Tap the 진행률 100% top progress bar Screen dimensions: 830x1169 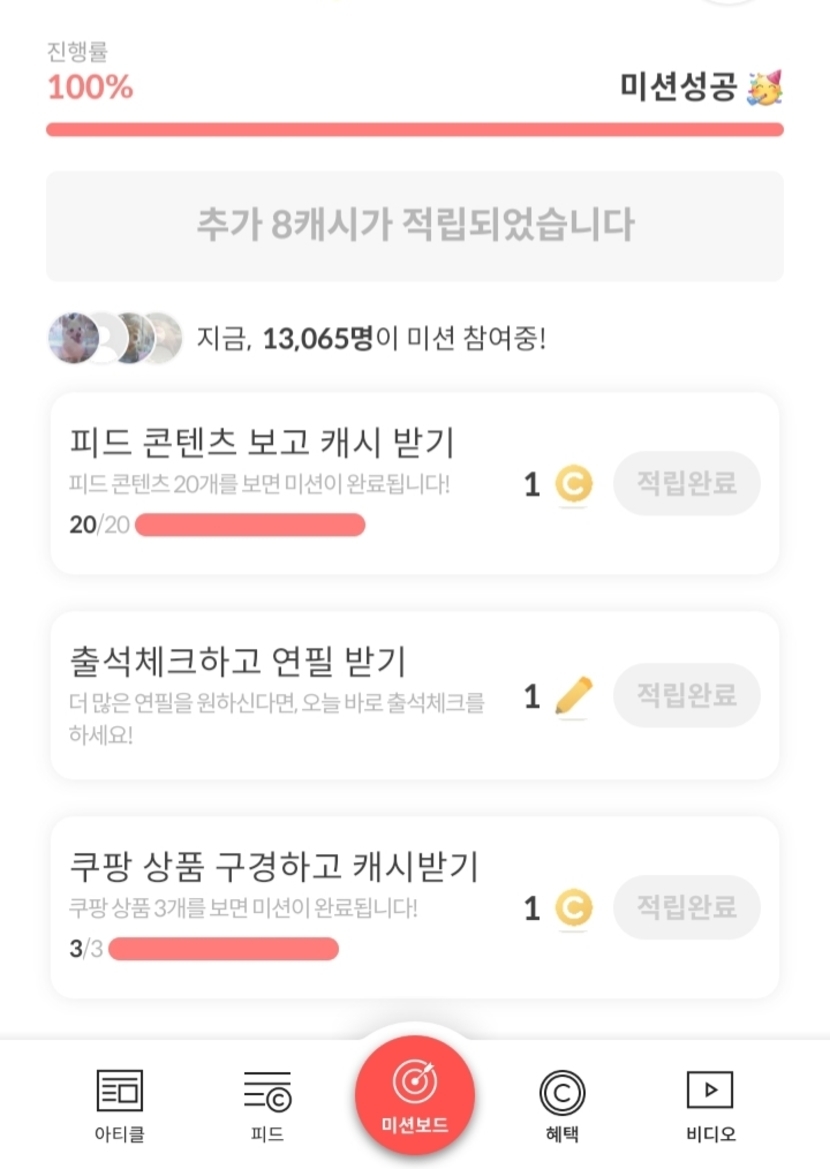(415, 130)
